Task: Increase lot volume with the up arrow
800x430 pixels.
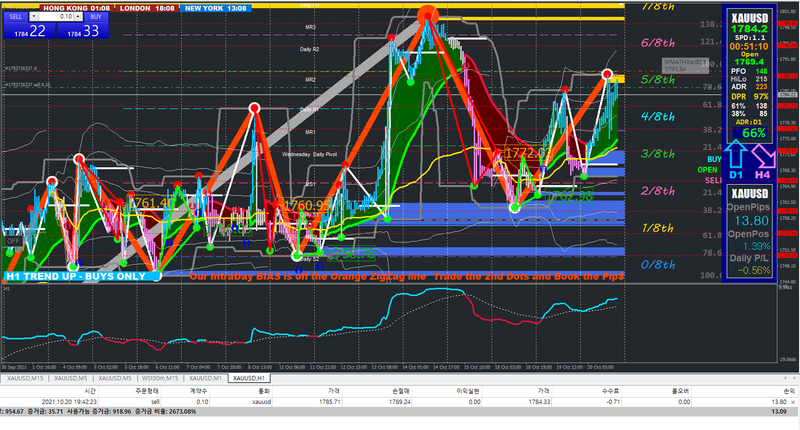Action: click(x=78, y=17)
